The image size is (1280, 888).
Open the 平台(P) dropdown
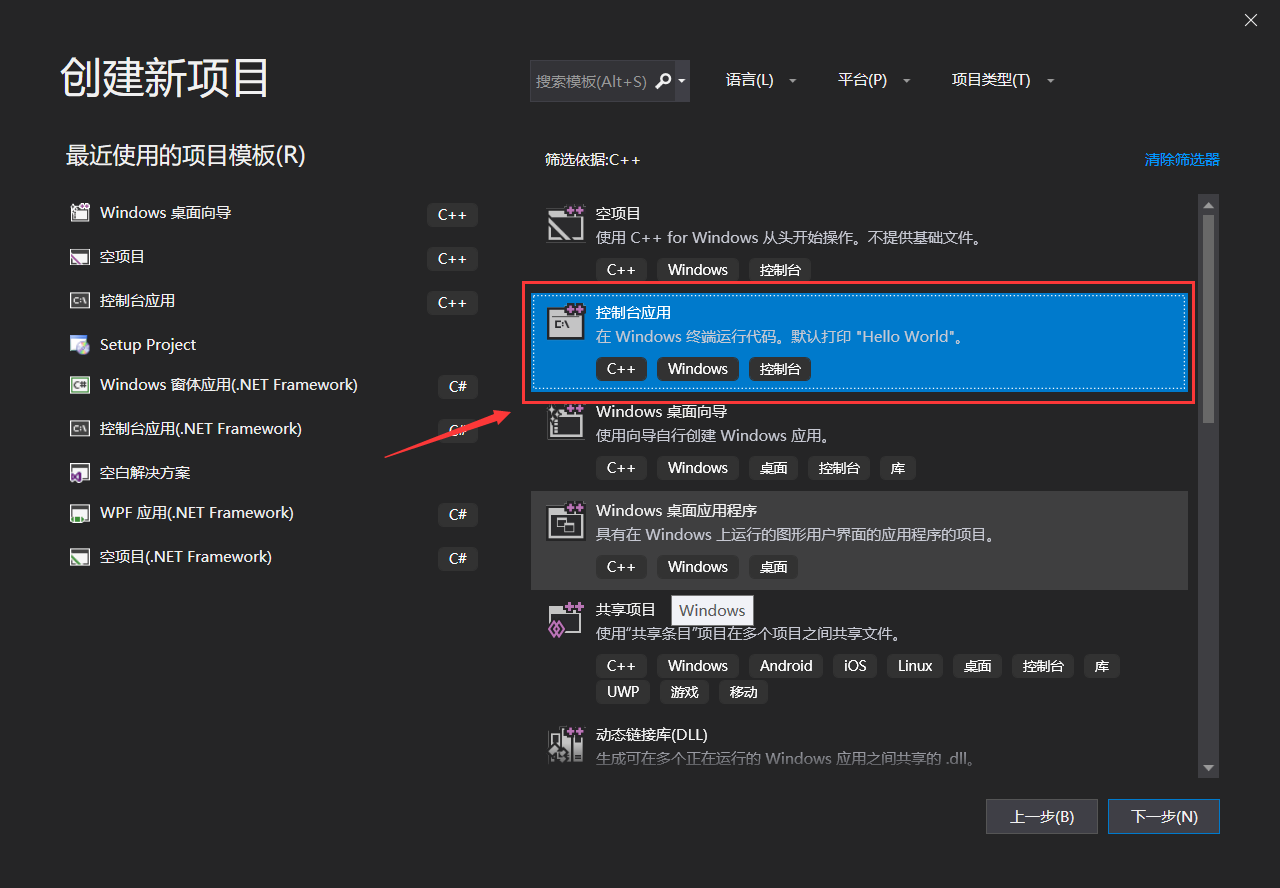[873, 80]
